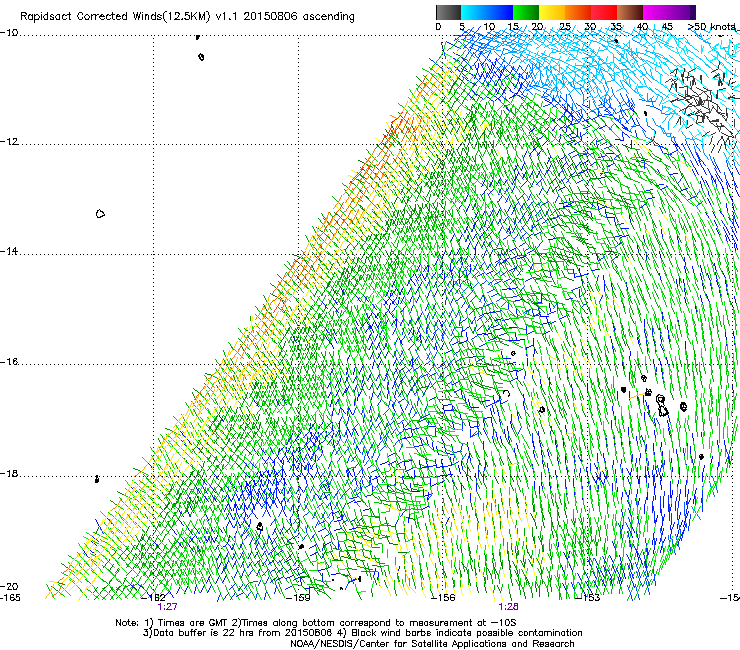Click the NOAA/NESDIS credit line
The image size is (740, 650).
pos(432,644)
